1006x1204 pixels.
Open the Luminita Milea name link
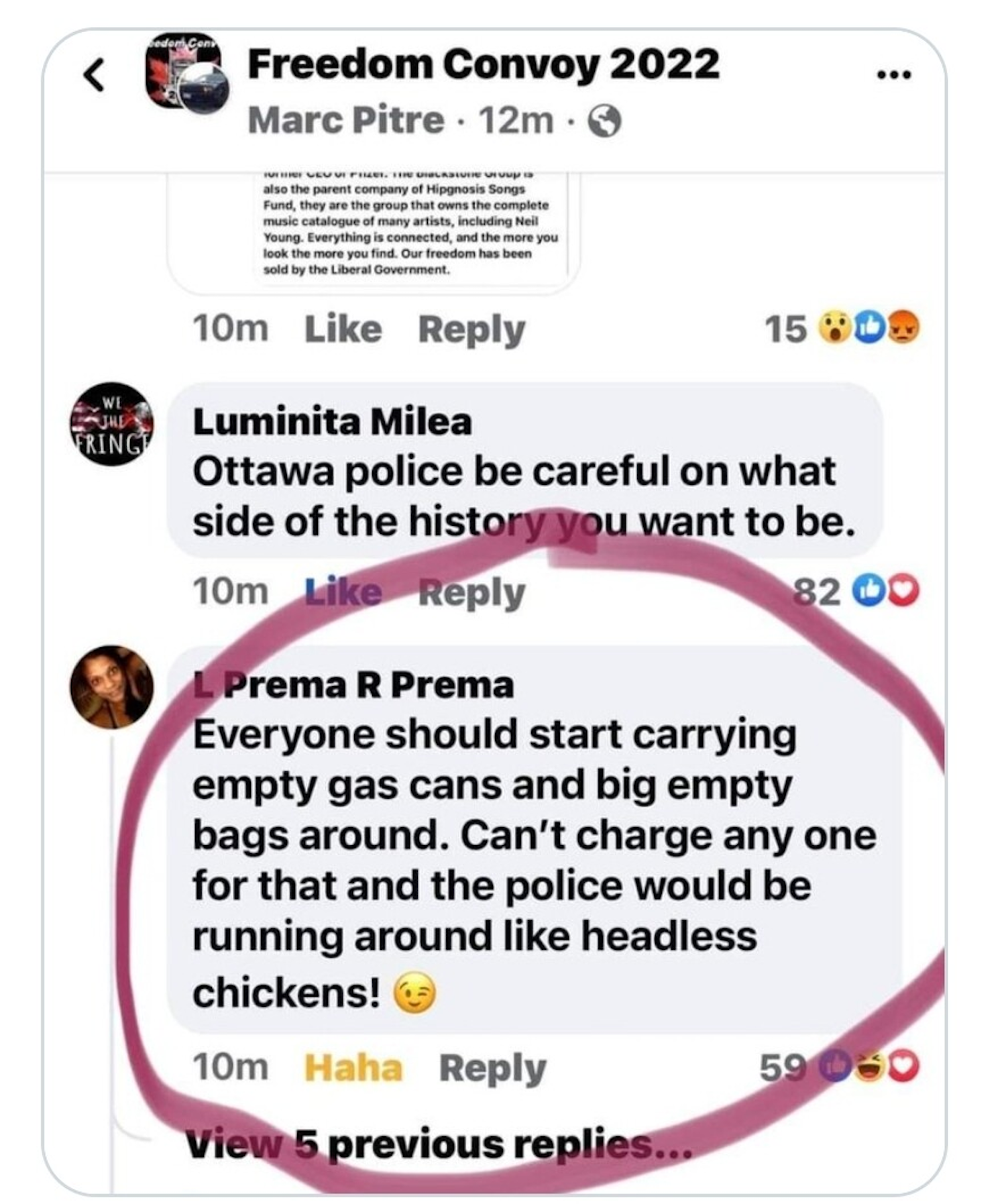[x=332, y=422]
